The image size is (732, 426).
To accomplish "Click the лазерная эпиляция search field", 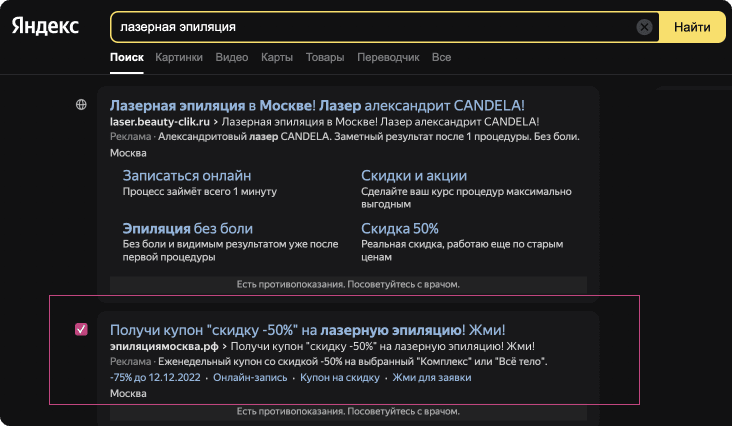I will [370, 27].
